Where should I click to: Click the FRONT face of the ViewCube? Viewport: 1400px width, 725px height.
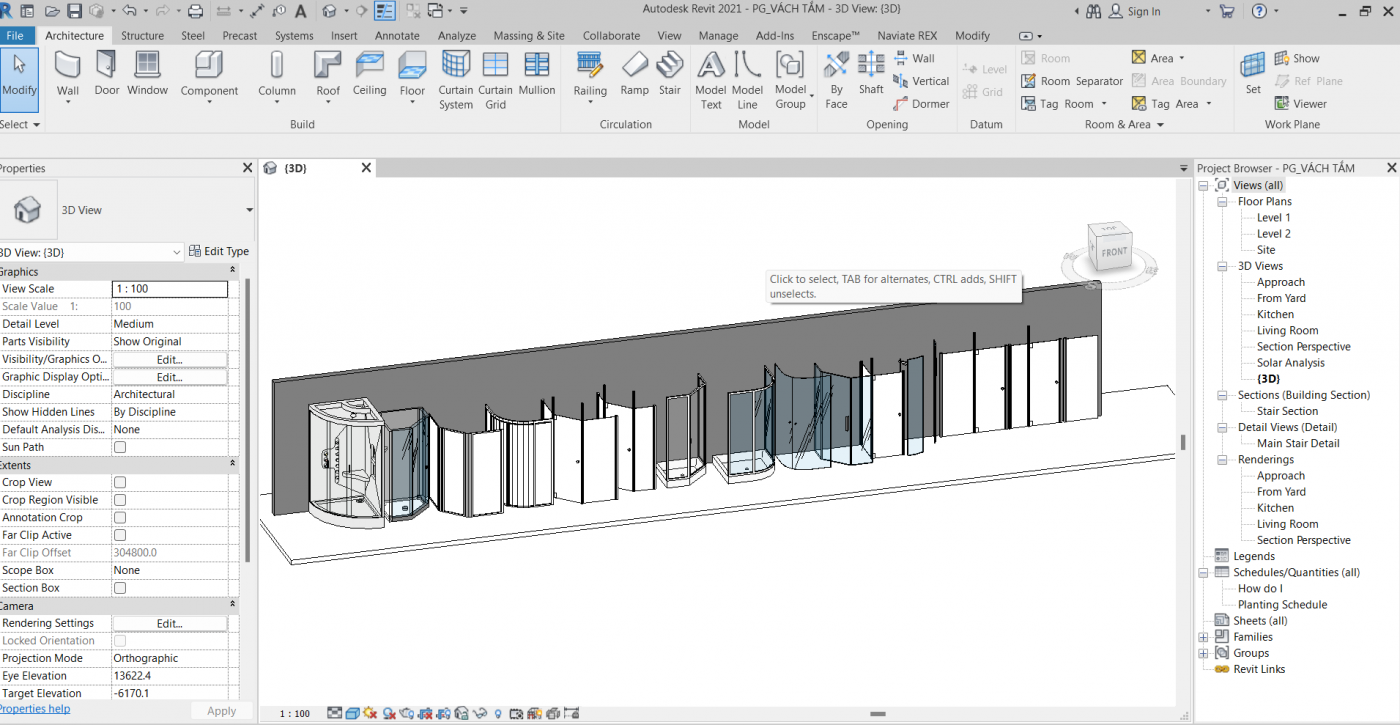click(1113, 252)
